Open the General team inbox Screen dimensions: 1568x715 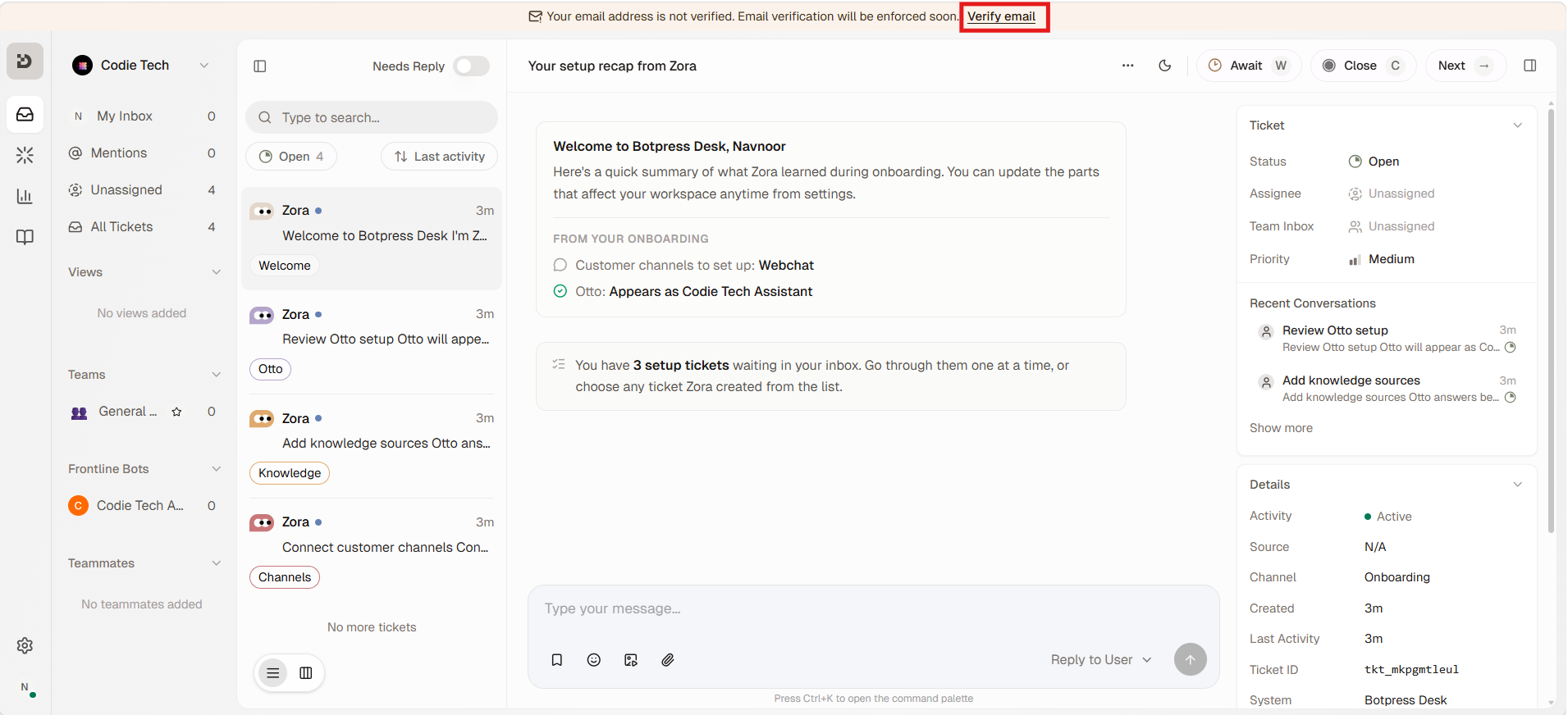tap(143, 412)
